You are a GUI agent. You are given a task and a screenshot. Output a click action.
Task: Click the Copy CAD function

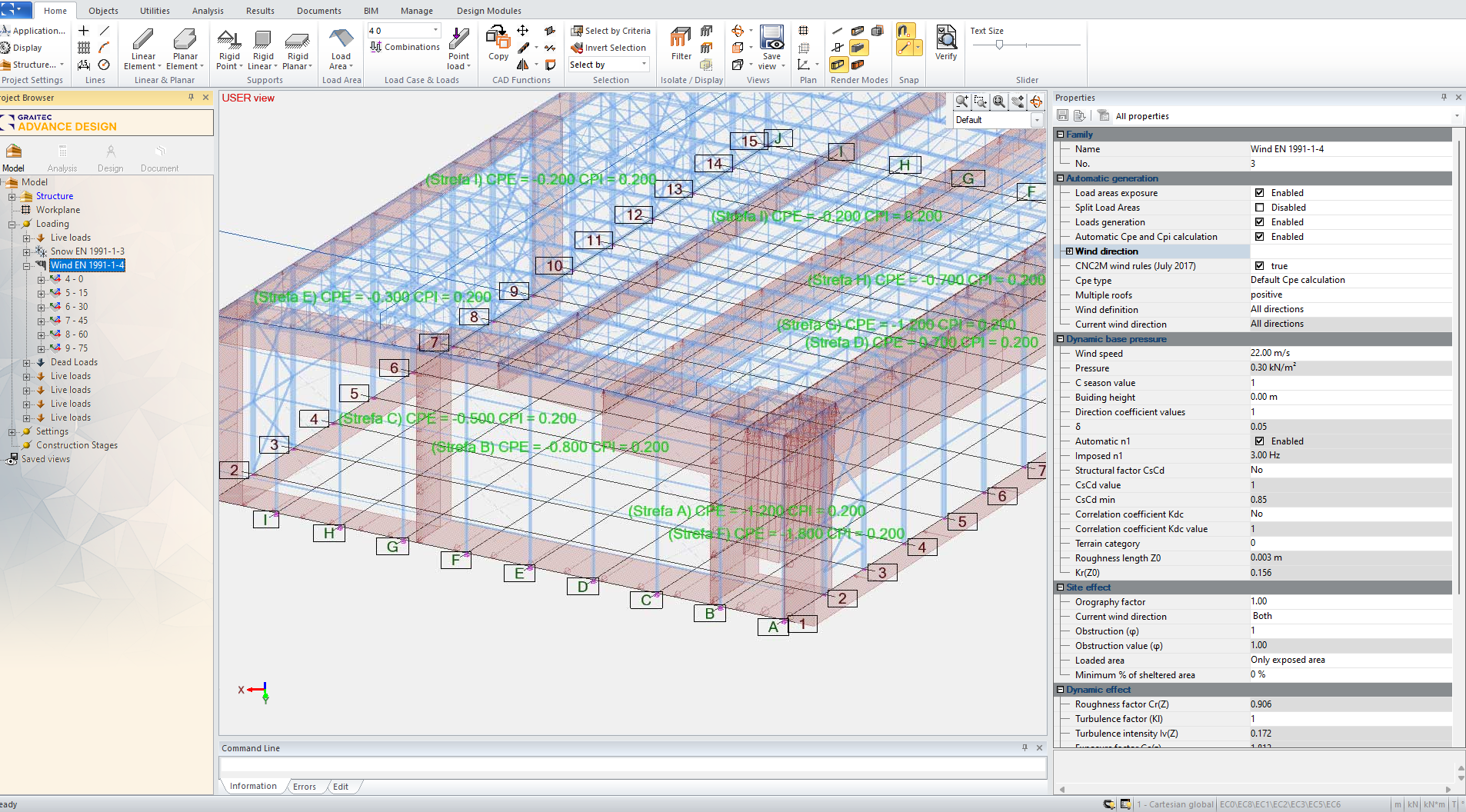coord(498,42)
